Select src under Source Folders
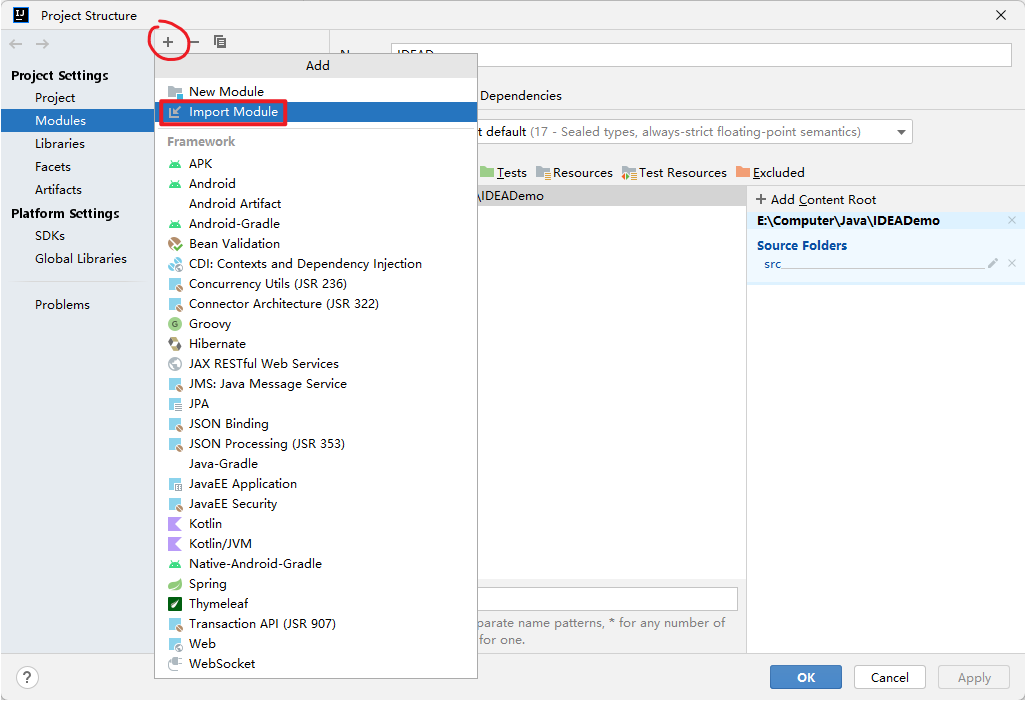The width and height of the screenshot is (1025, 701). (x=773, y=264)
